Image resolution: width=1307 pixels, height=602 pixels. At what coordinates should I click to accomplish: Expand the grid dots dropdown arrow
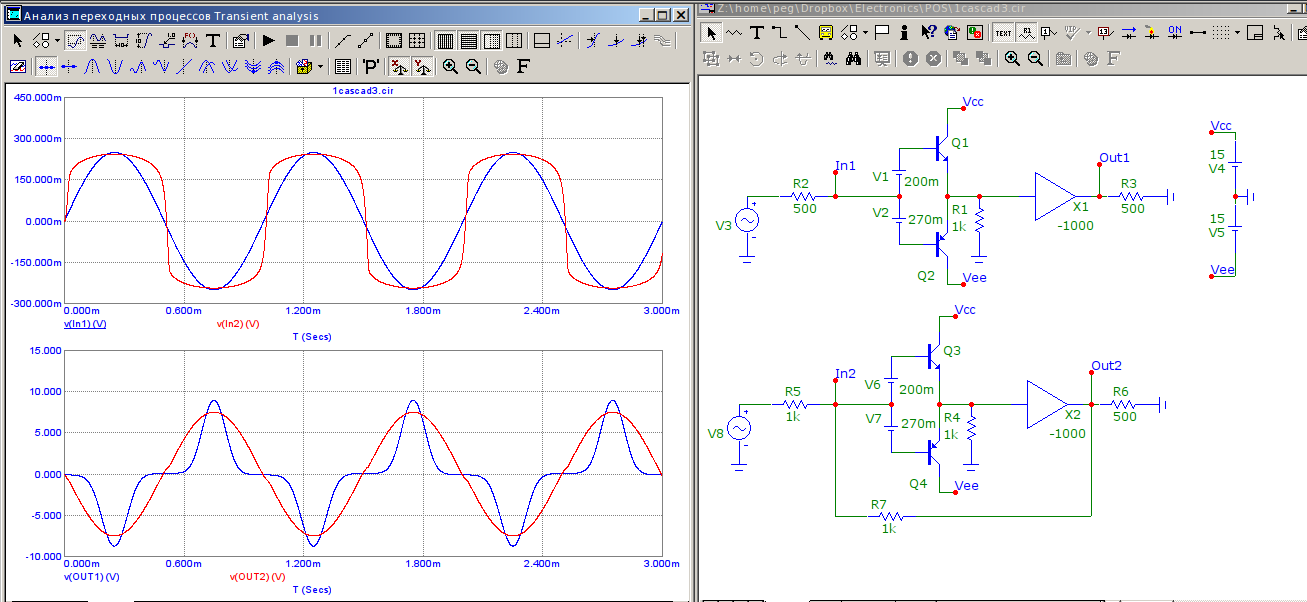coord(1237,33)
